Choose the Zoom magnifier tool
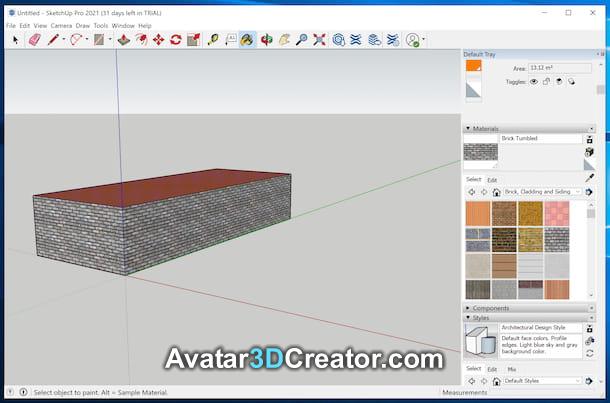Screen dimensions: 610x403 pos(301,40)
